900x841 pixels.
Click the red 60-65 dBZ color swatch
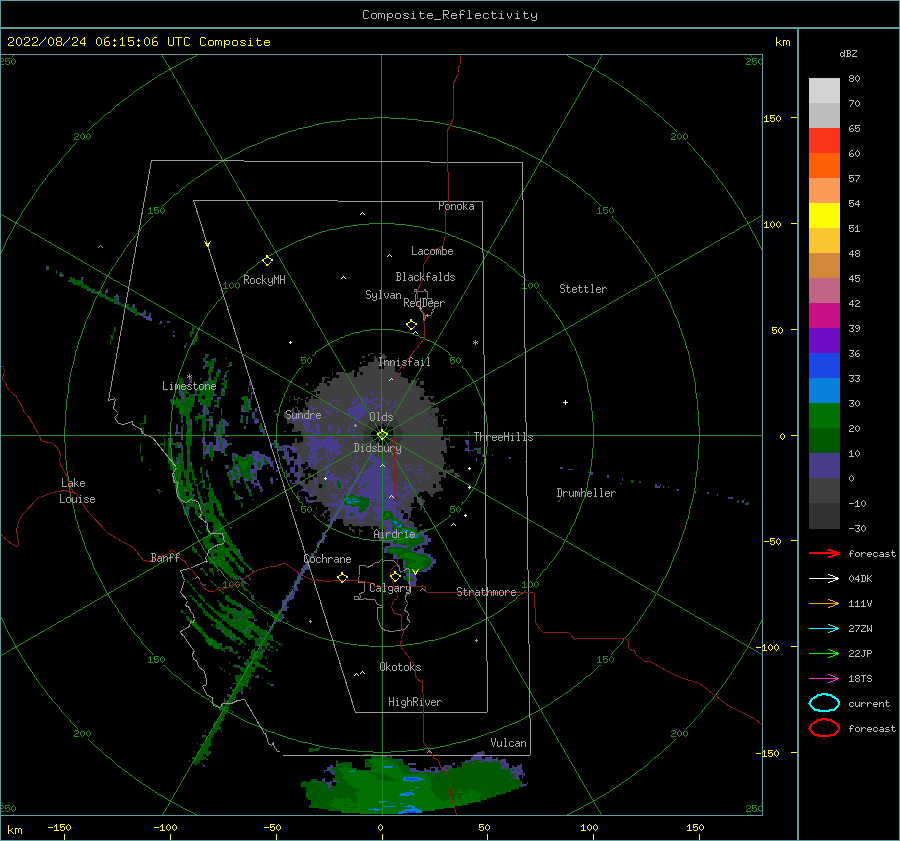pyautogui.click(x=824, y=141)
